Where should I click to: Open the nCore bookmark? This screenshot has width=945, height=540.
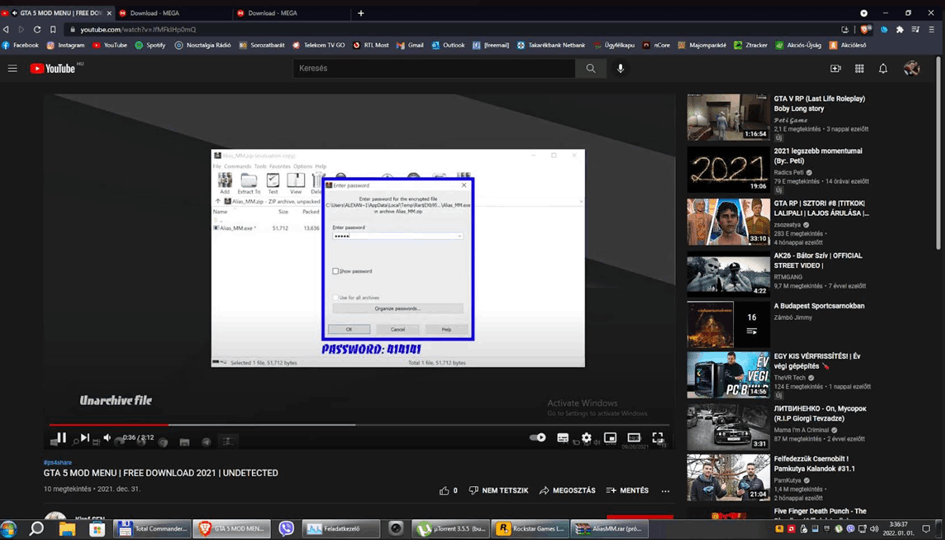pyautogui.click(x=656, y=45)
